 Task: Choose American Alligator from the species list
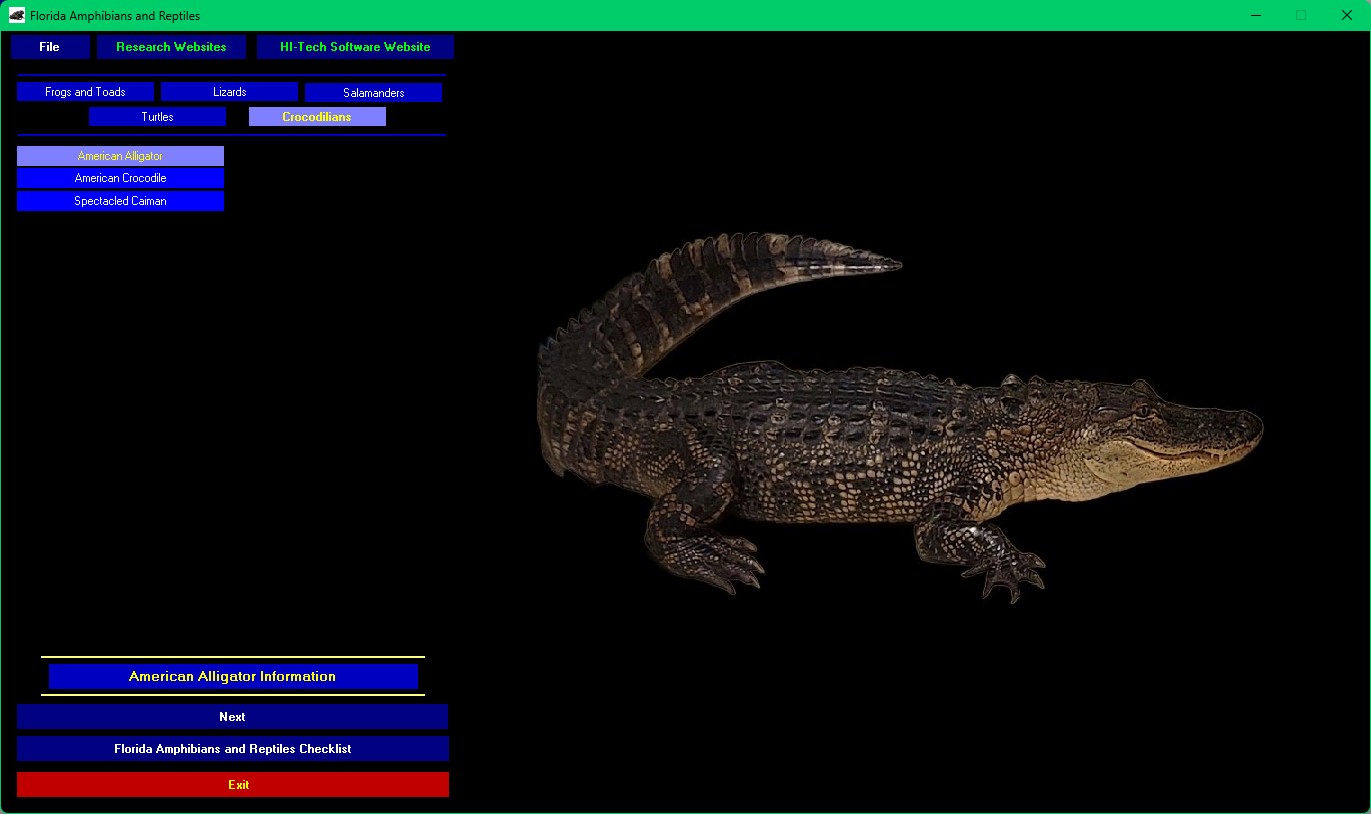point(120,156)
